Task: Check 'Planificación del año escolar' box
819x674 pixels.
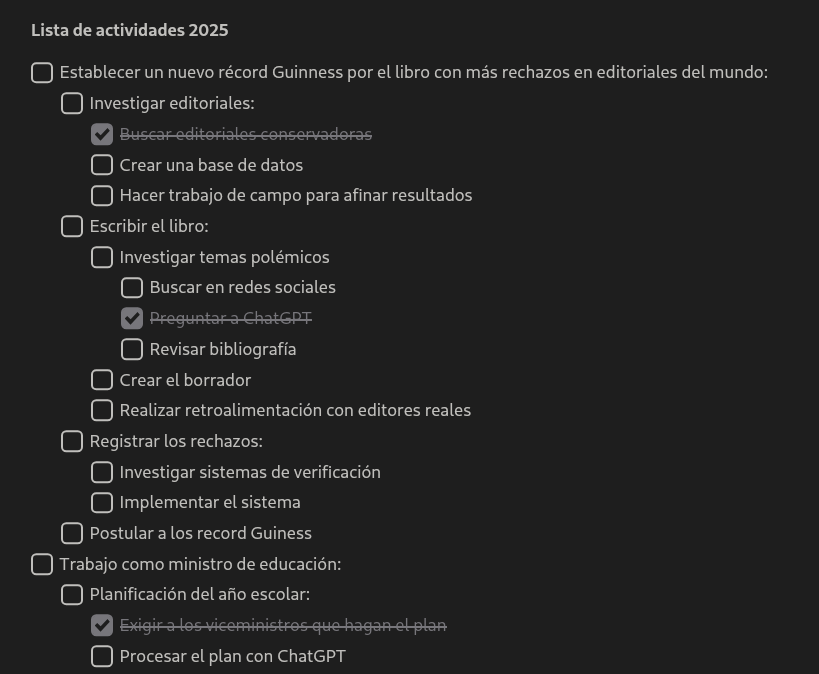Action: pos(72,595)
